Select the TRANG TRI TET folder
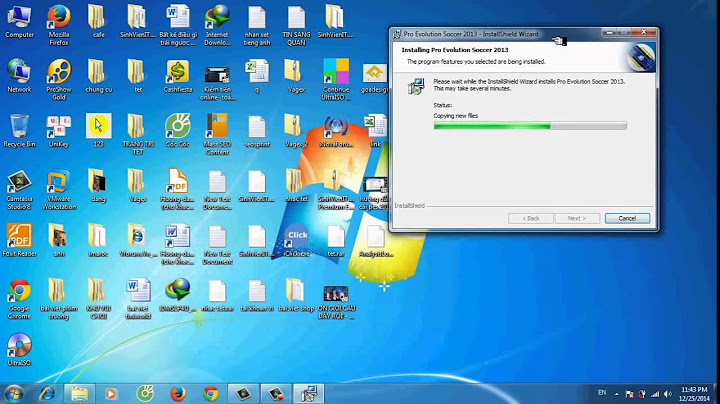720x404 pixels. 138,135
